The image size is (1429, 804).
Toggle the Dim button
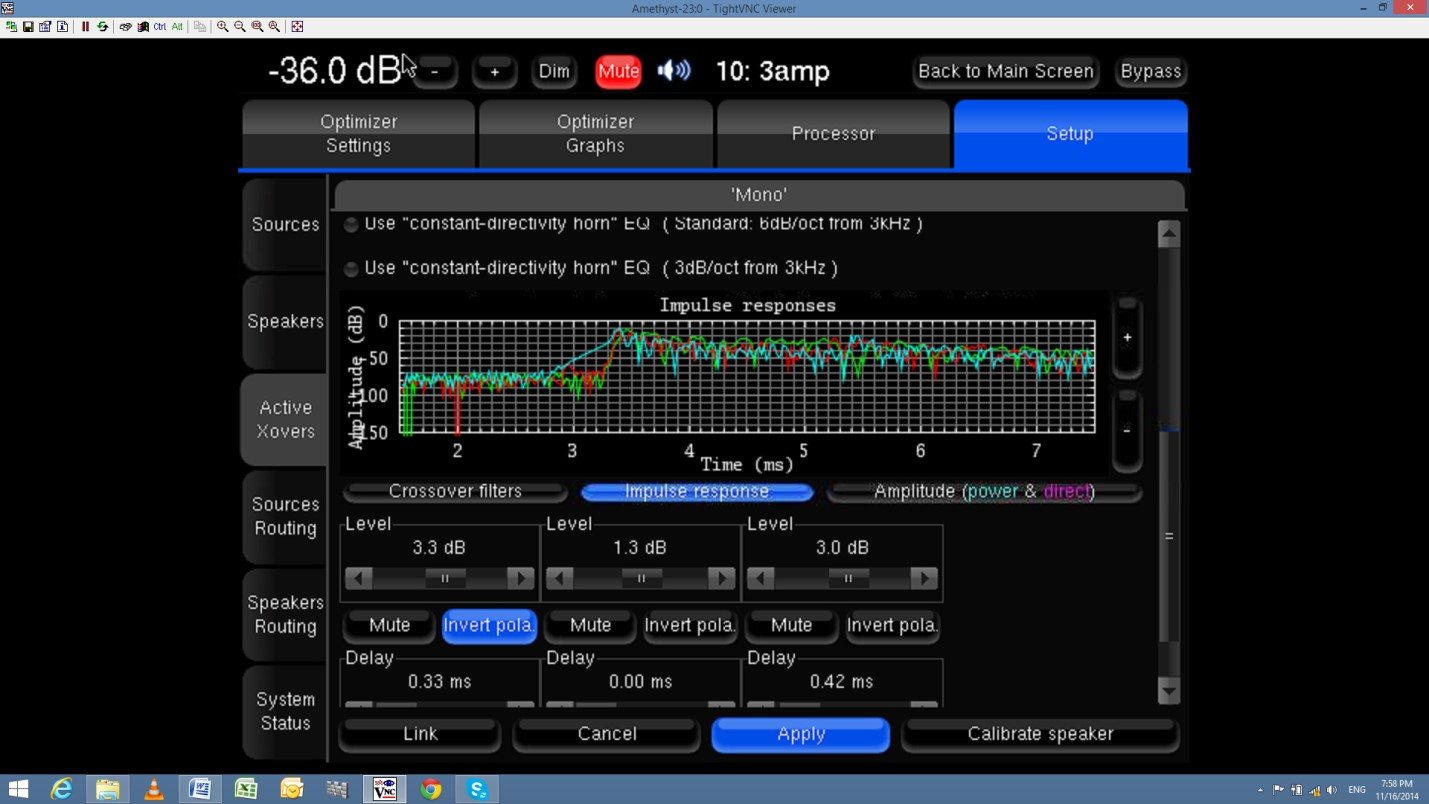[554, 71]
